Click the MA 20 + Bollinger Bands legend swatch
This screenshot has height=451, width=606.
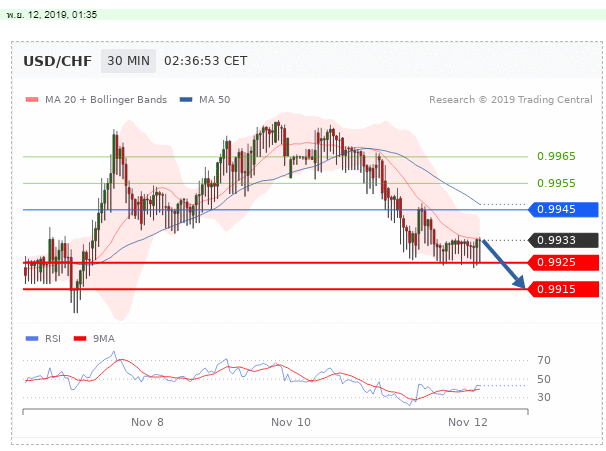pyautogui.click(x=32, y=100)
